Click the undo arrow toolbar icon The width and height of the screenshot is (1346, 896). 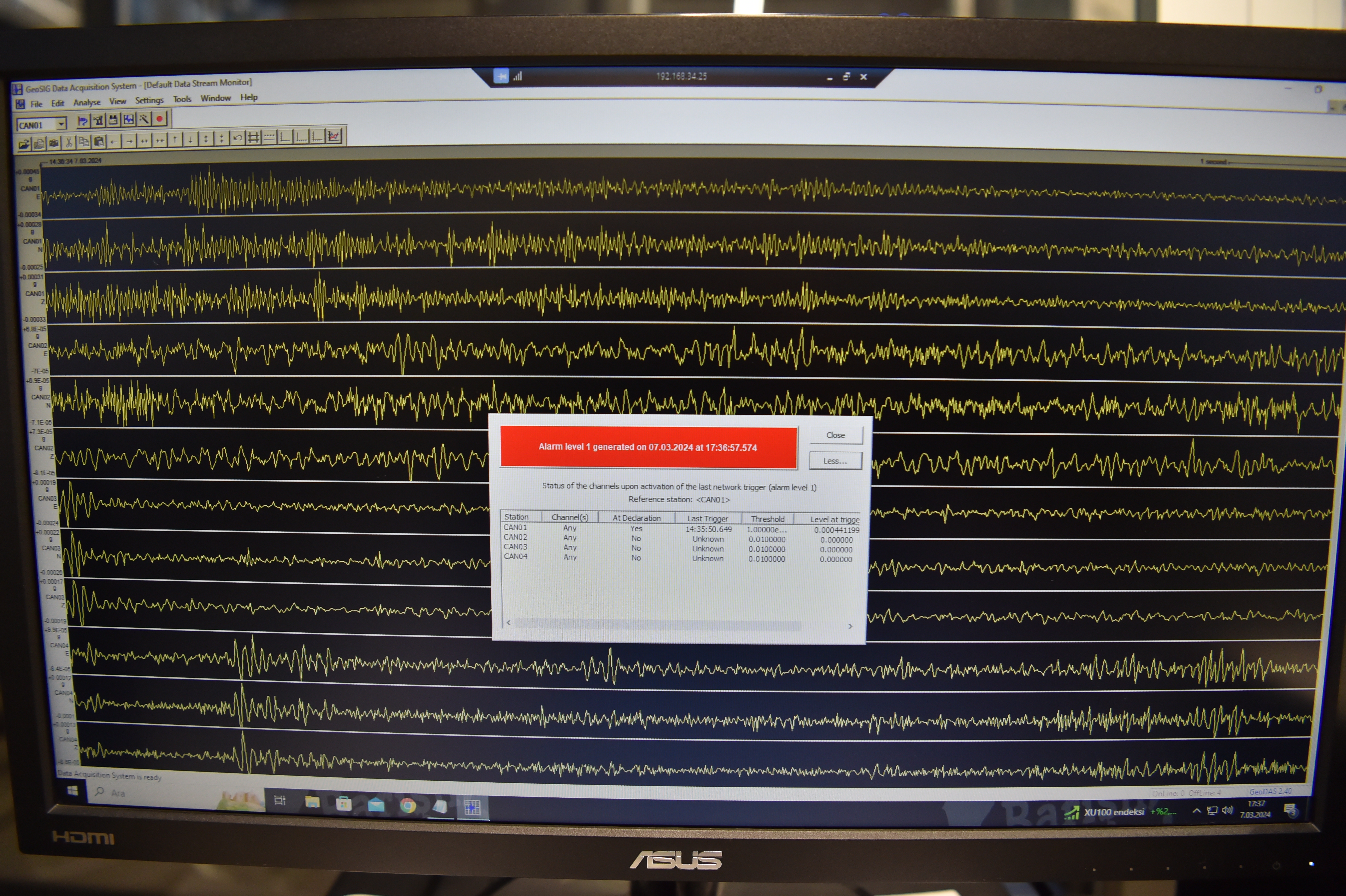click(x=238, y=138)
